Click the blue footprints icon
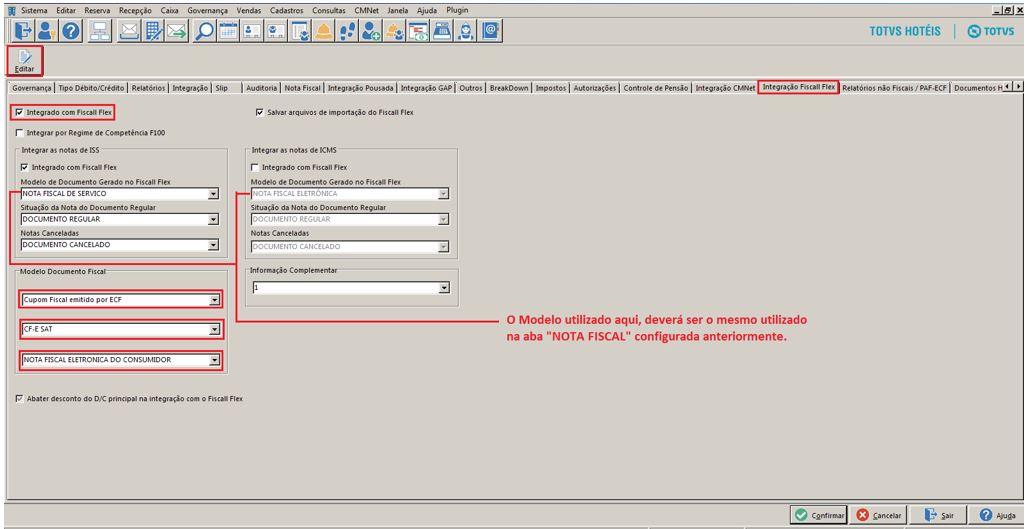The width and height of the screenshot is (1027, 529). (347, 31)
